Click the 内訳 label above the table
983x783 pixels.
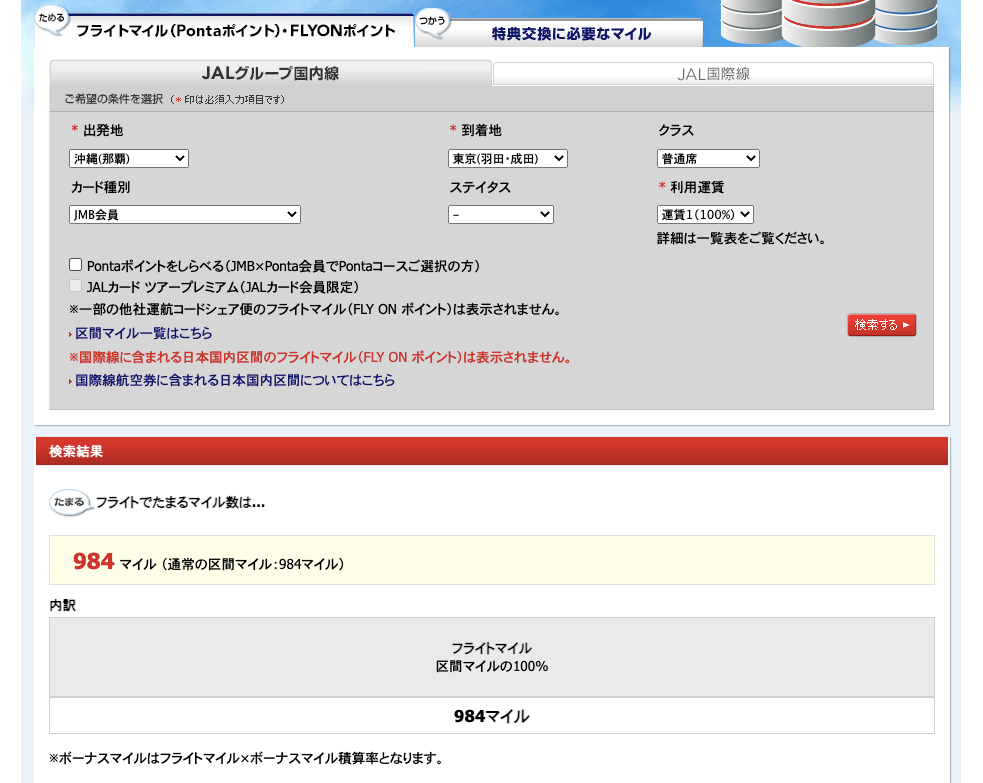(x=63, y=605)
